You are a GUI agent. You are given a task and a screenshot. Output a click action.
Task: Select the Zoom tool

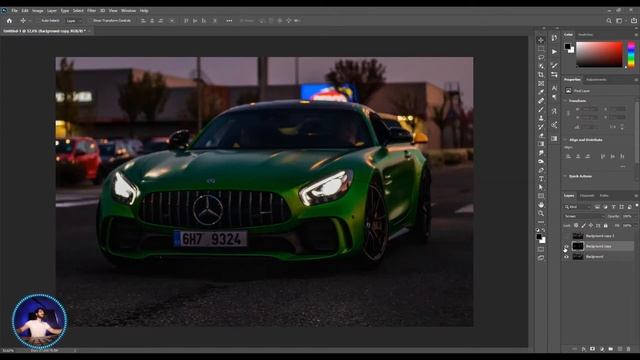coord(541,213)
